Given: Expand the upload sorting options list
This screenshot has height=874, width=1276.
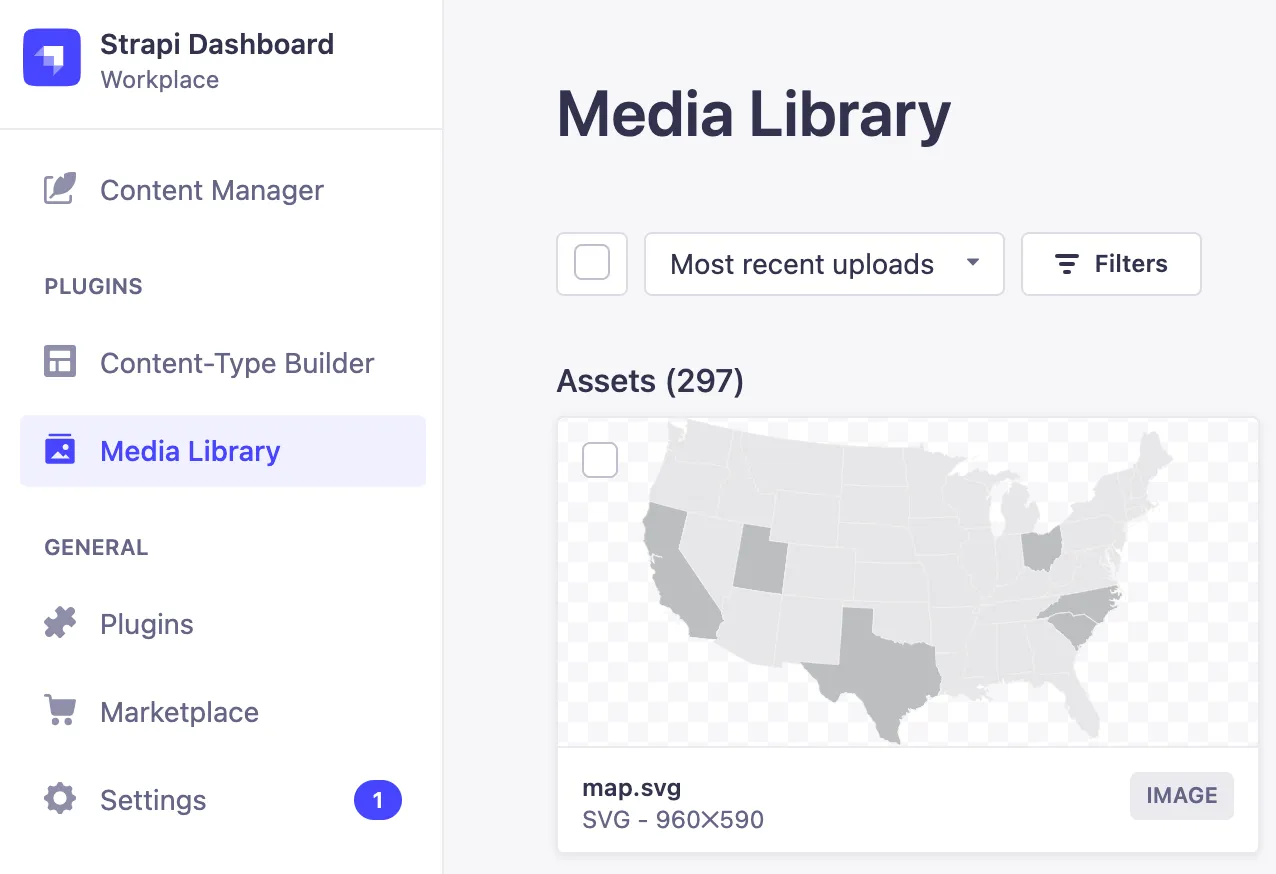Looking at the screenshot, I should [823, 264].
